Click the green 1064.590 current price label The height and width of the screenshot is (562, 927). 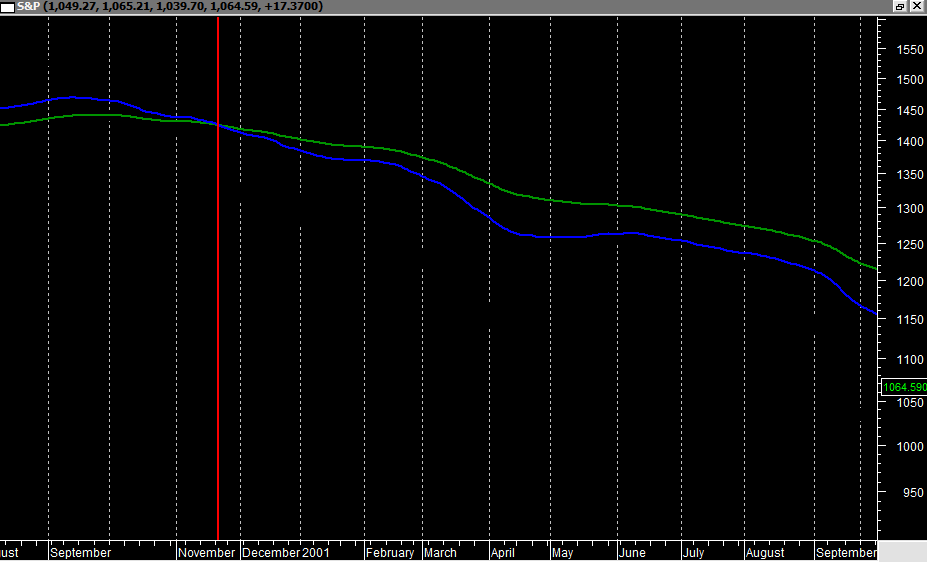[x=904, y=387]
